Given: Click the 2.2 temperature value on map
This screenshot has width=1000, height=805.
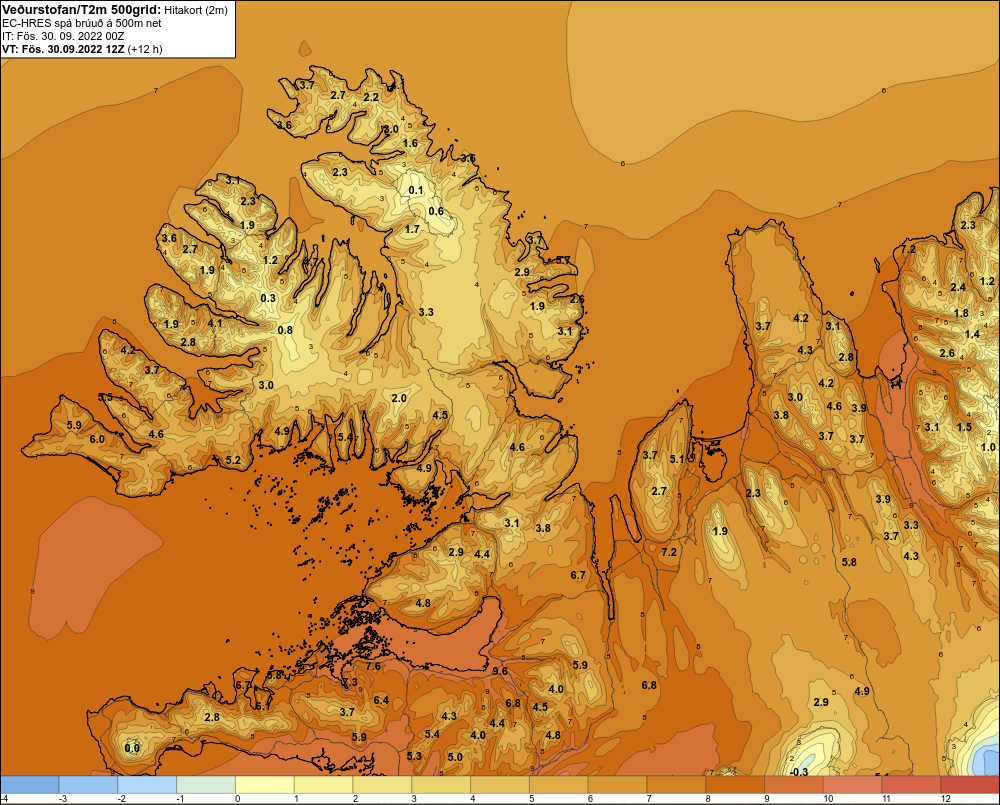Looking at the screenshot, I should coord(371,97).
